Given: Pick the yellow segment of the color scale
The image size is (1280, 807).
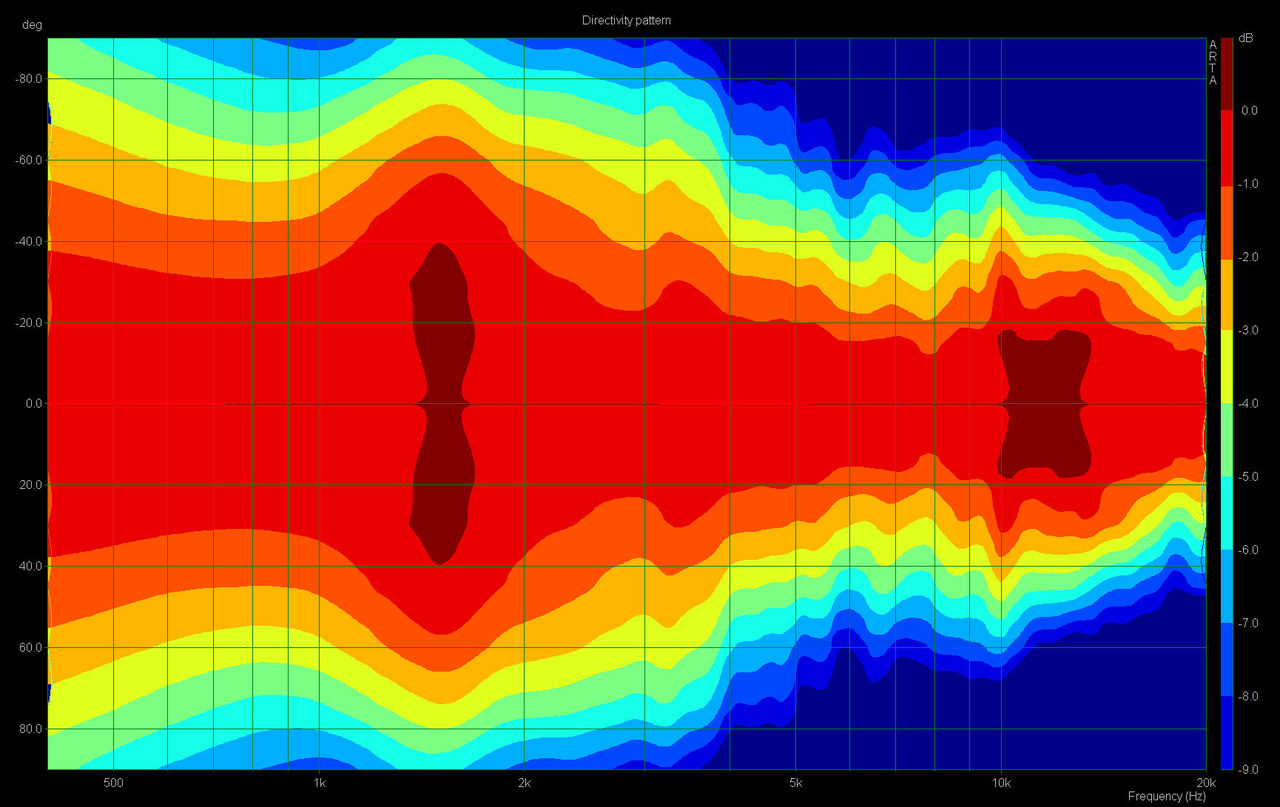Looking at the screenshot, I should coord(1227,366).
